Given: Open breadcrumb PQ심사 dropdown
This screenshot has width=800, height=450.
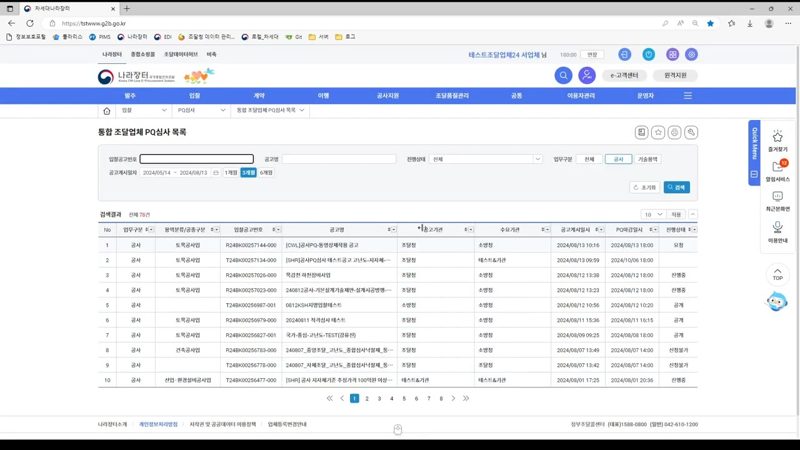Looking at the screenshot, I should pos(201,110).
